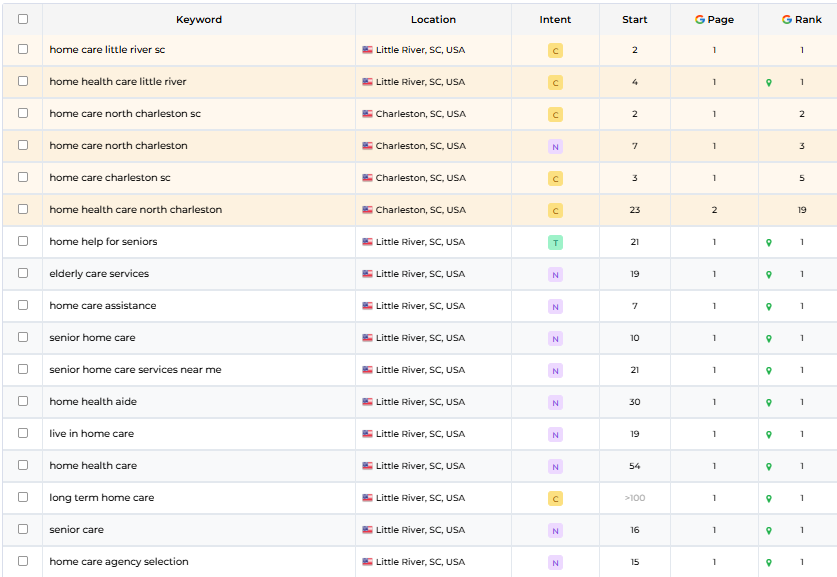Click the map pin icon for 'home health aide'

coord(769,403)
